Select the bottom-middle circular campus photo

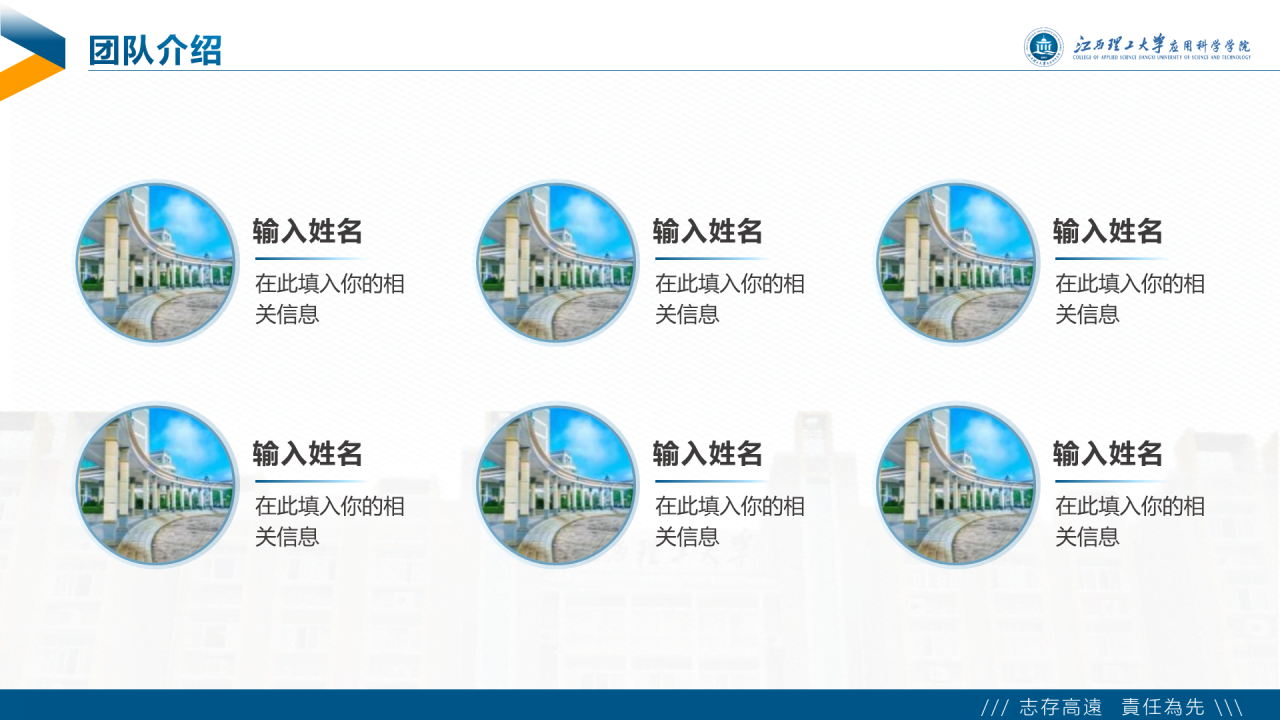point(557,485)
